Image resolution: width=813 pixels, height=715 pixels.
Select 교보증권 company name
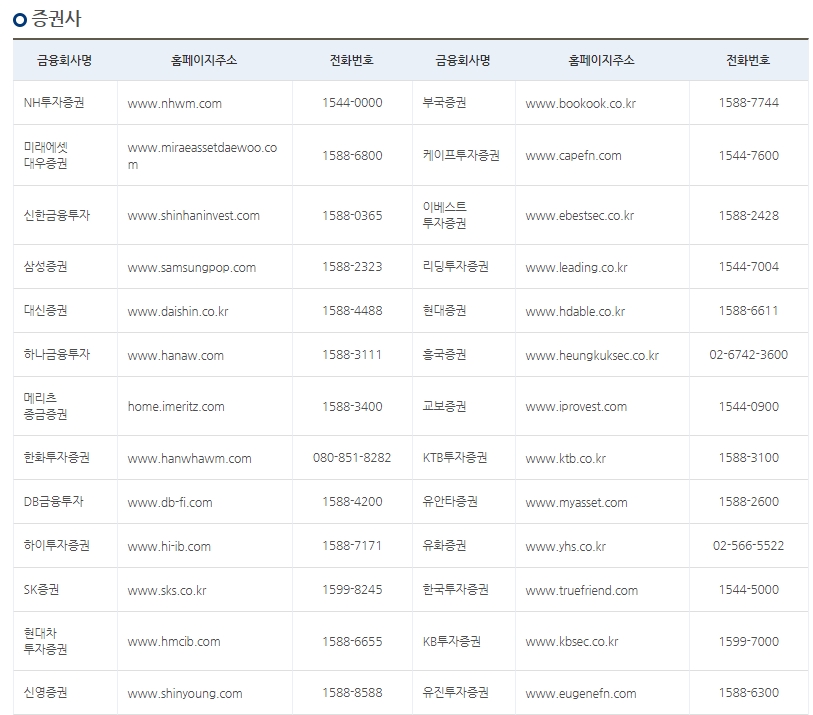(x=444, y=406)
